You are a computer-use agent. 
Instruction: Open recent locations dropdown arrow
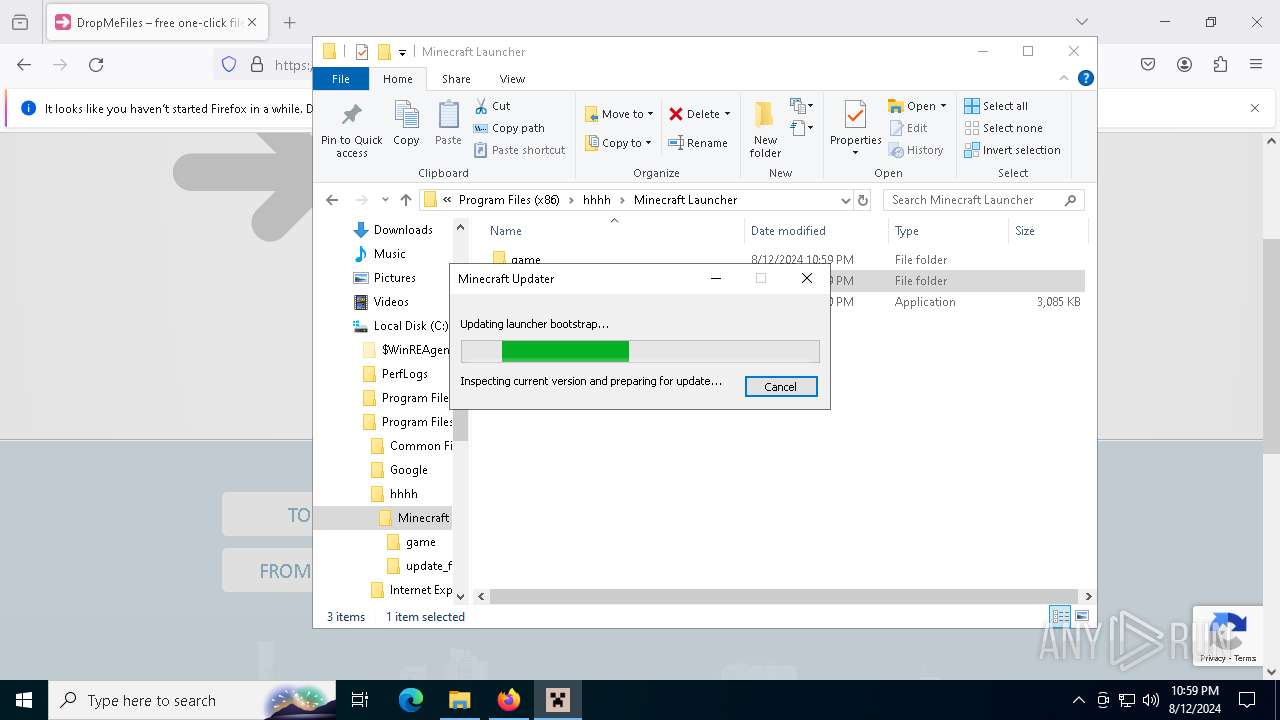point(385,200)
